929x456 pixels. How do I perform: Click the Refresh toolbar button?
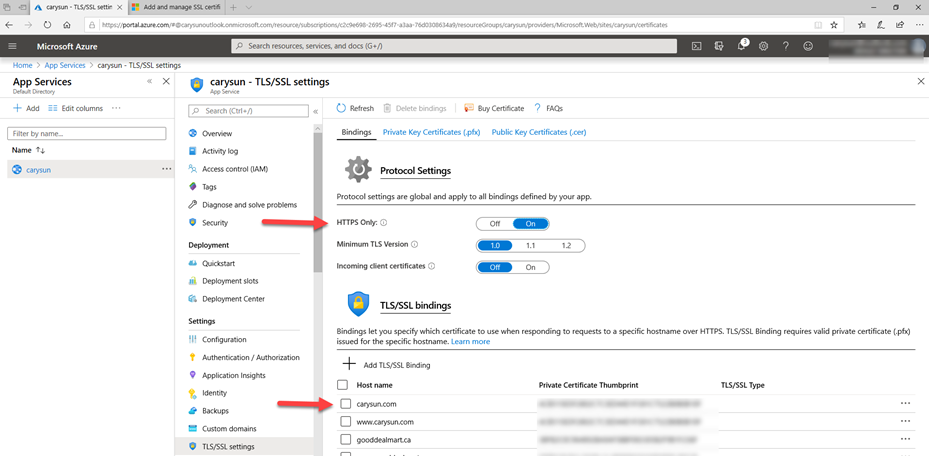355,108
